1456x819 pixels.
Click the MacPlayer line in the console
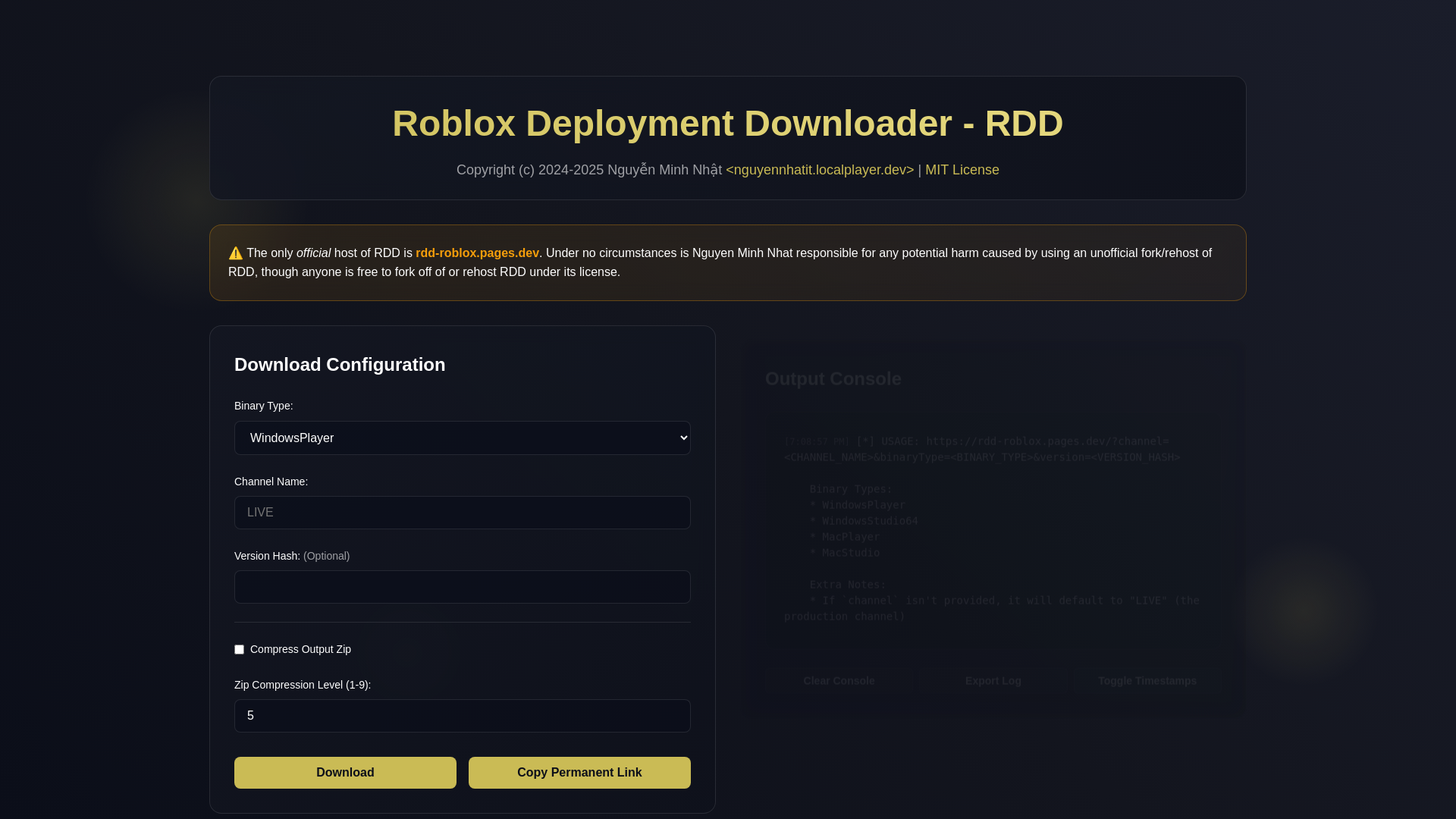click(x=845, y=537)
